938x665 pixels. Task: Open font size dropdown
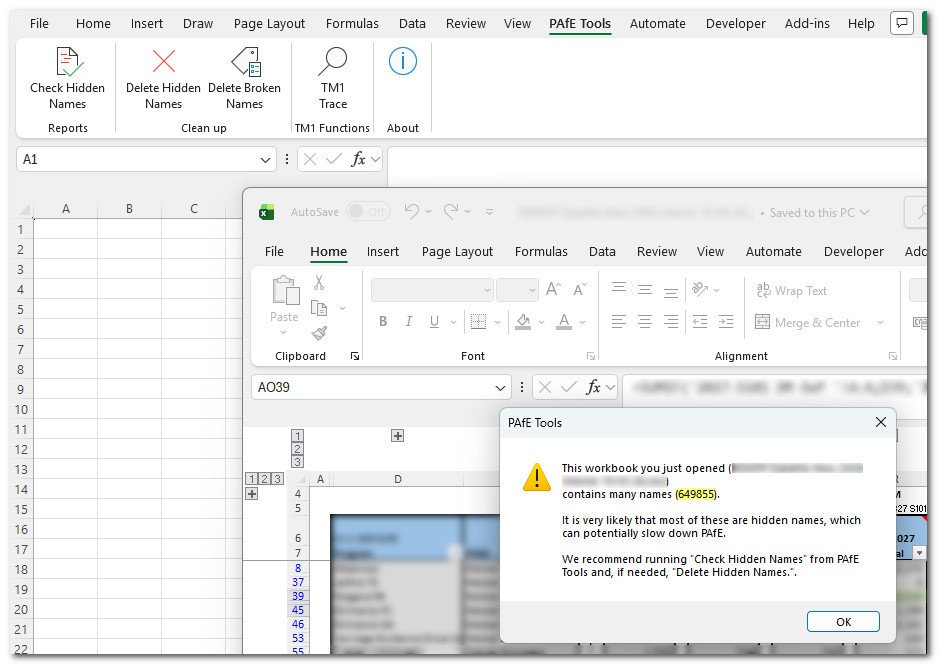click(532, 290)
